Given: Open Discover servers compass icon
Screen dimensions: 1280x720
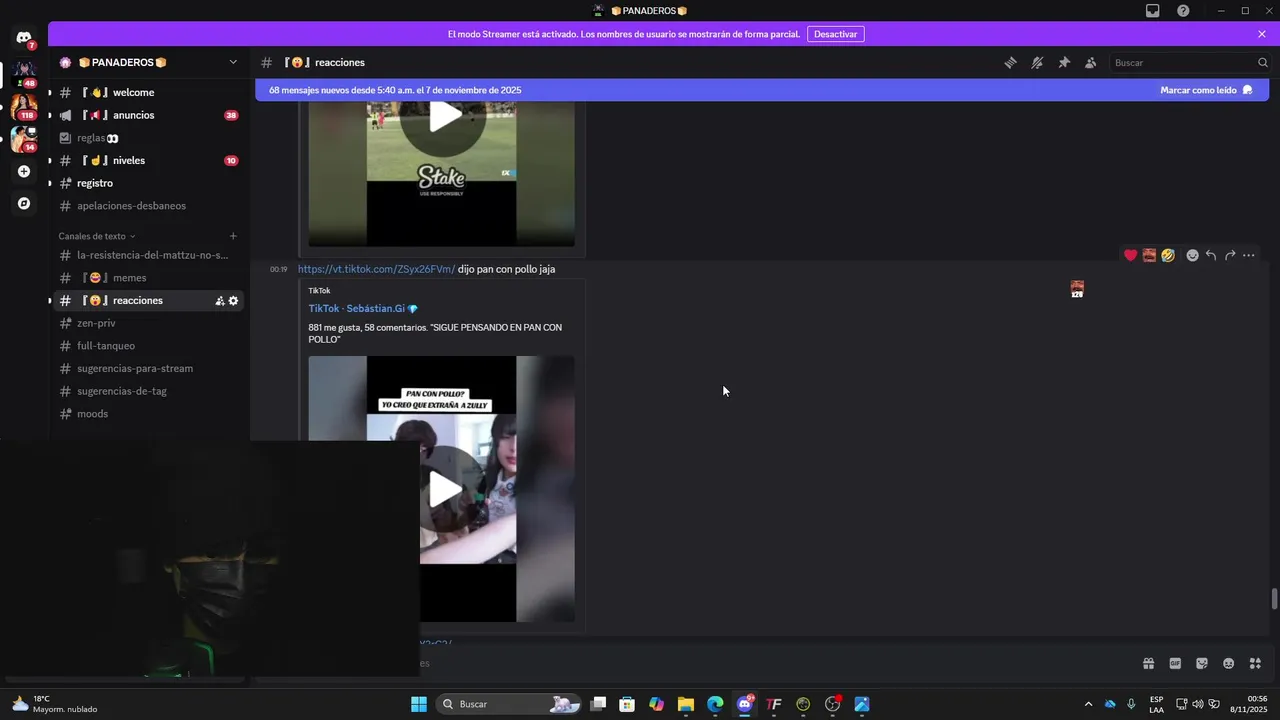Looking at the screenshot, I should [x=24, y=203].
